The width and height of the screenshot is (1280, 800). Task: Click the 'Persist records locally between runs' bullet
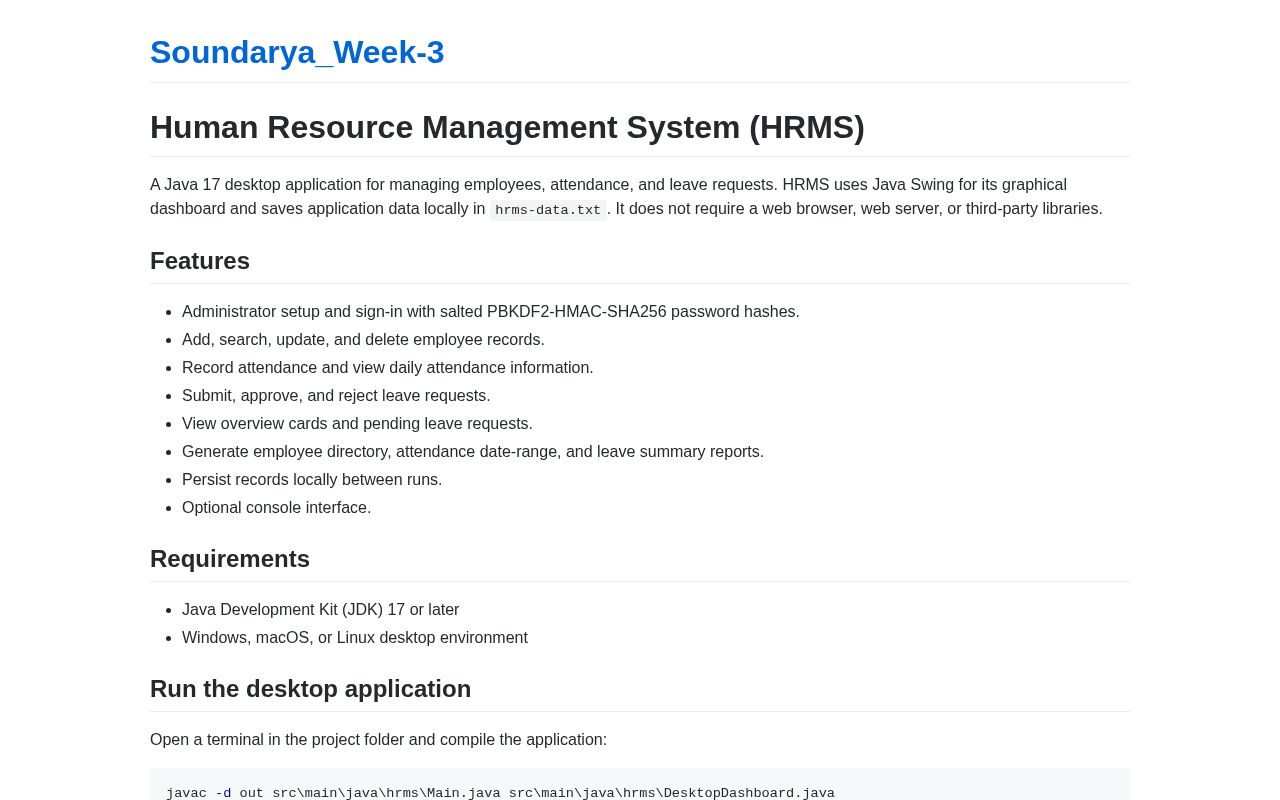(312, 480)
